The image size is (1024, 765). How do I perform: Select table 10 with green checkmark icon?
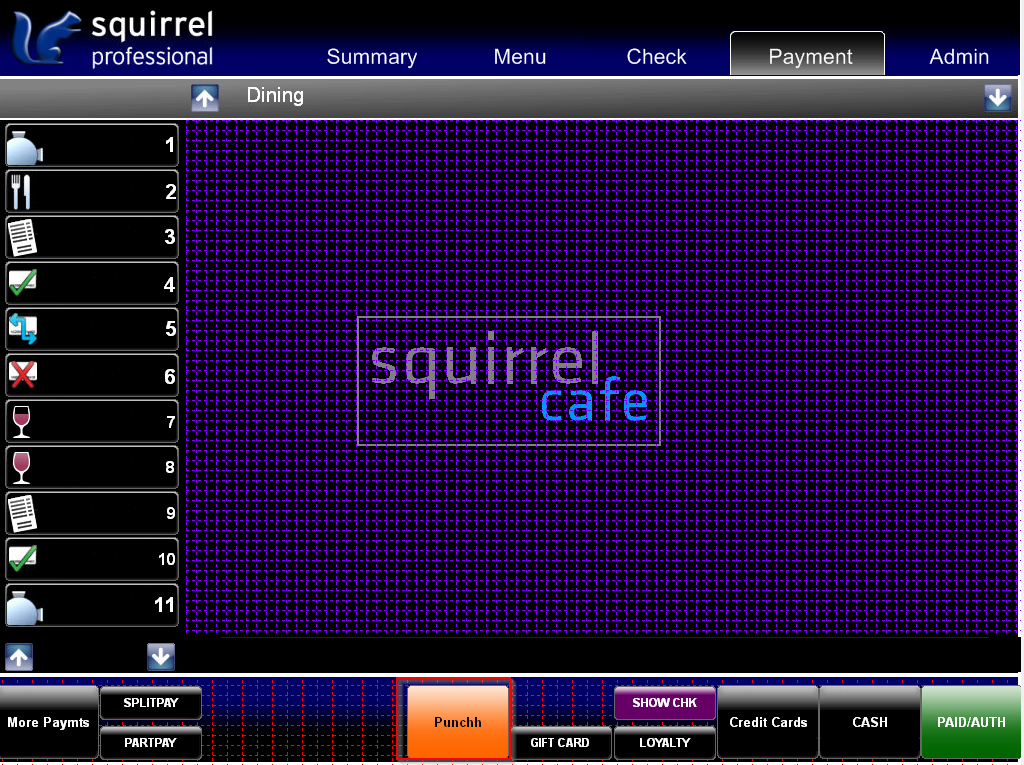click(x=92, y=559)
